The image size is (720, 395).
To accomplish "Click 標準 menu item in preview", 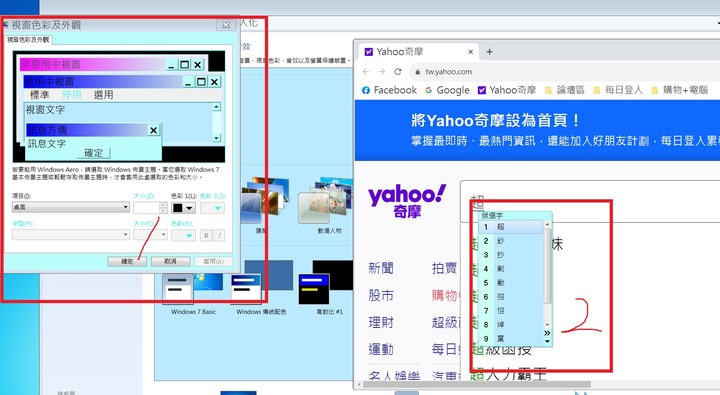I will tap(39, 95).
